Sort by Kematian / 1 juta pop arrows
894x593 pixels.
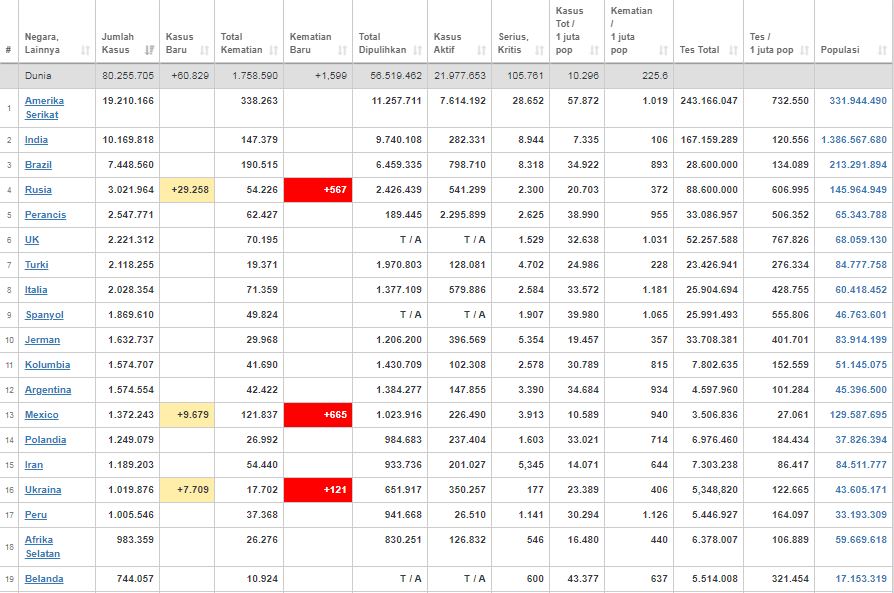click(664, 50)
